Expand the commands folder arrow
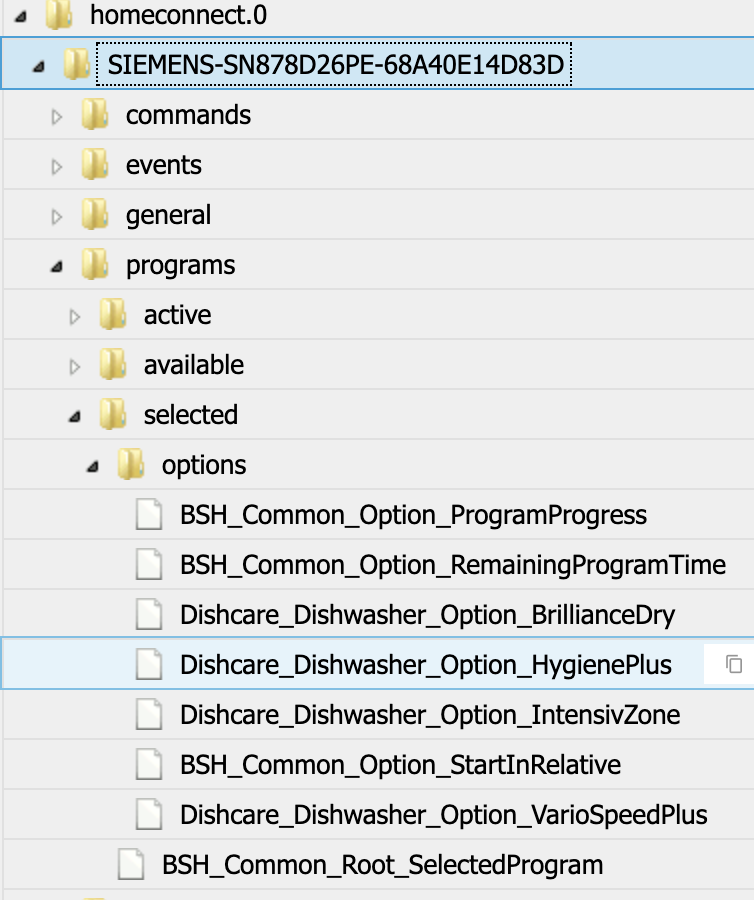The image size is (754, 900). pyautogui.click(x=57, y=117)
